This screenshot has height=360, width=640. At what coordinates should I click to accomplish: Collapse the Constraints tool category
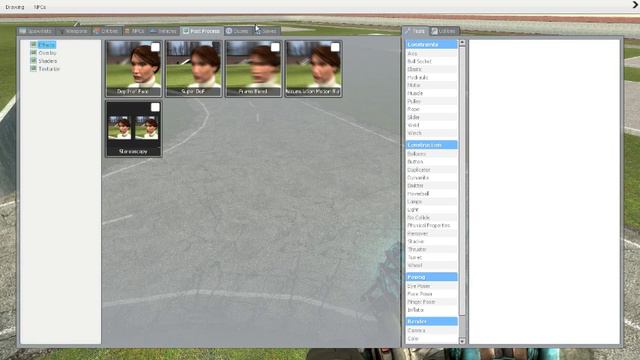(x=431, y=44)
